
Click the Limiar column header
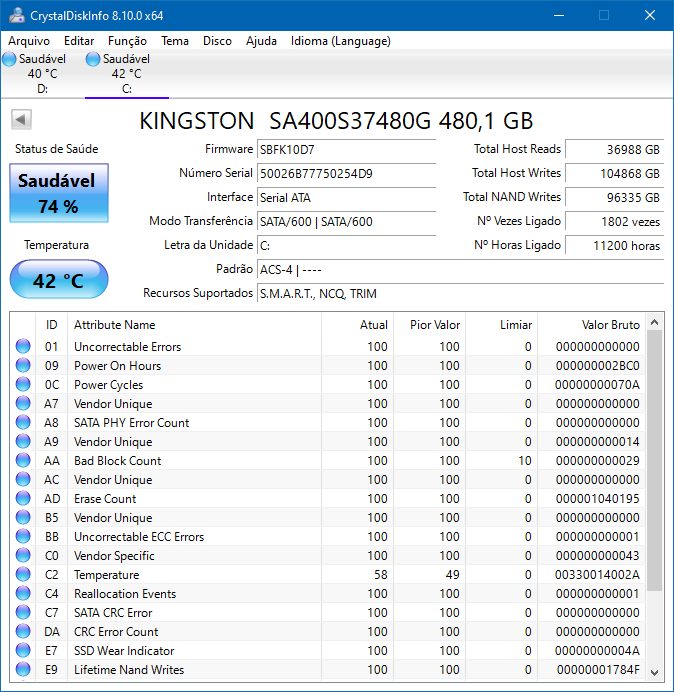click(501, 325)
